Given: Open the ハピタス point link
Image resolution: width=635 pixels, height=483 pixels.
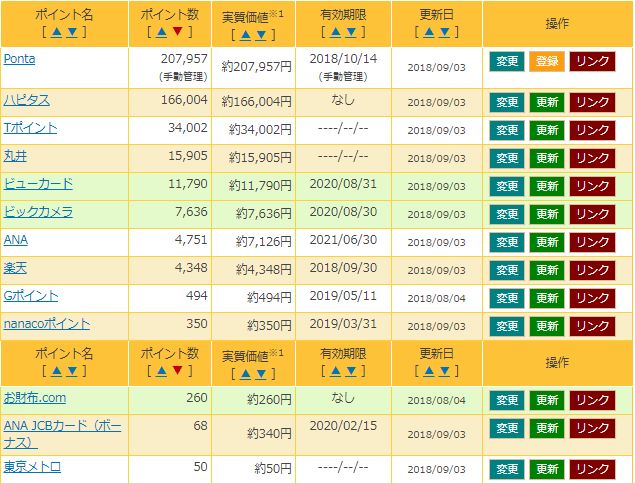Looking at the screenshot, I should tap(27, 100).
